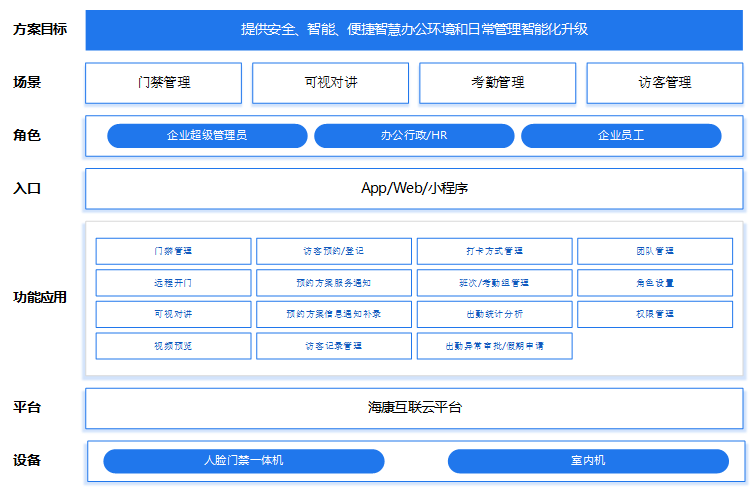Image resolution: width=754 pixels, height=495 pixels.
Task: Open the 团队管理 function item
Action: (x=655, y=251)
